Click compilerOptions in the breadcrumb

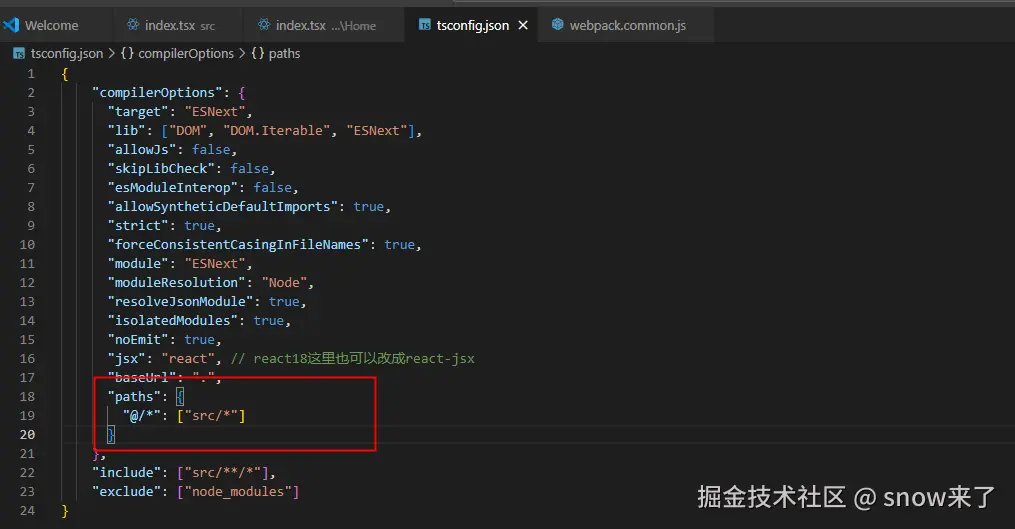coord(186,53)
